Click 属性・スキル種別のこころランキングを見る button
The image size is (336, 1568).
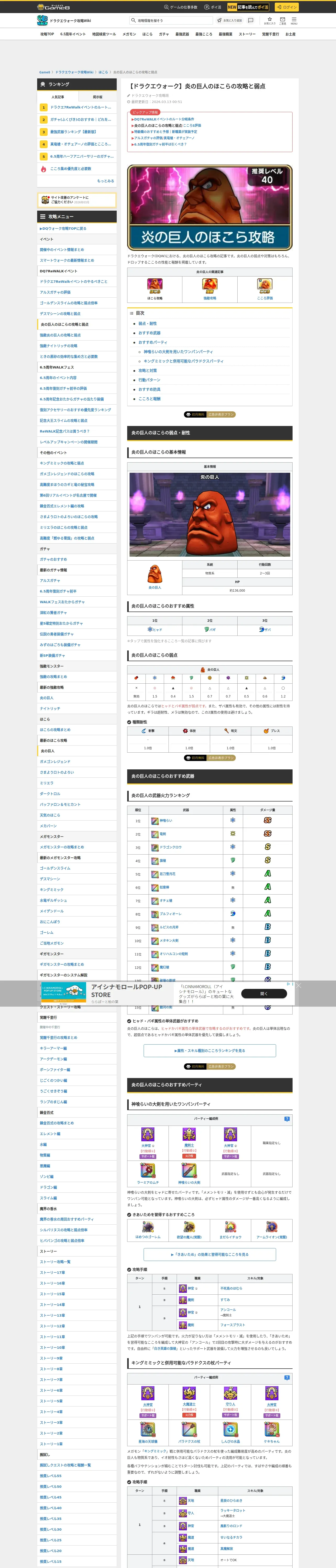(x=210, y=1051)
